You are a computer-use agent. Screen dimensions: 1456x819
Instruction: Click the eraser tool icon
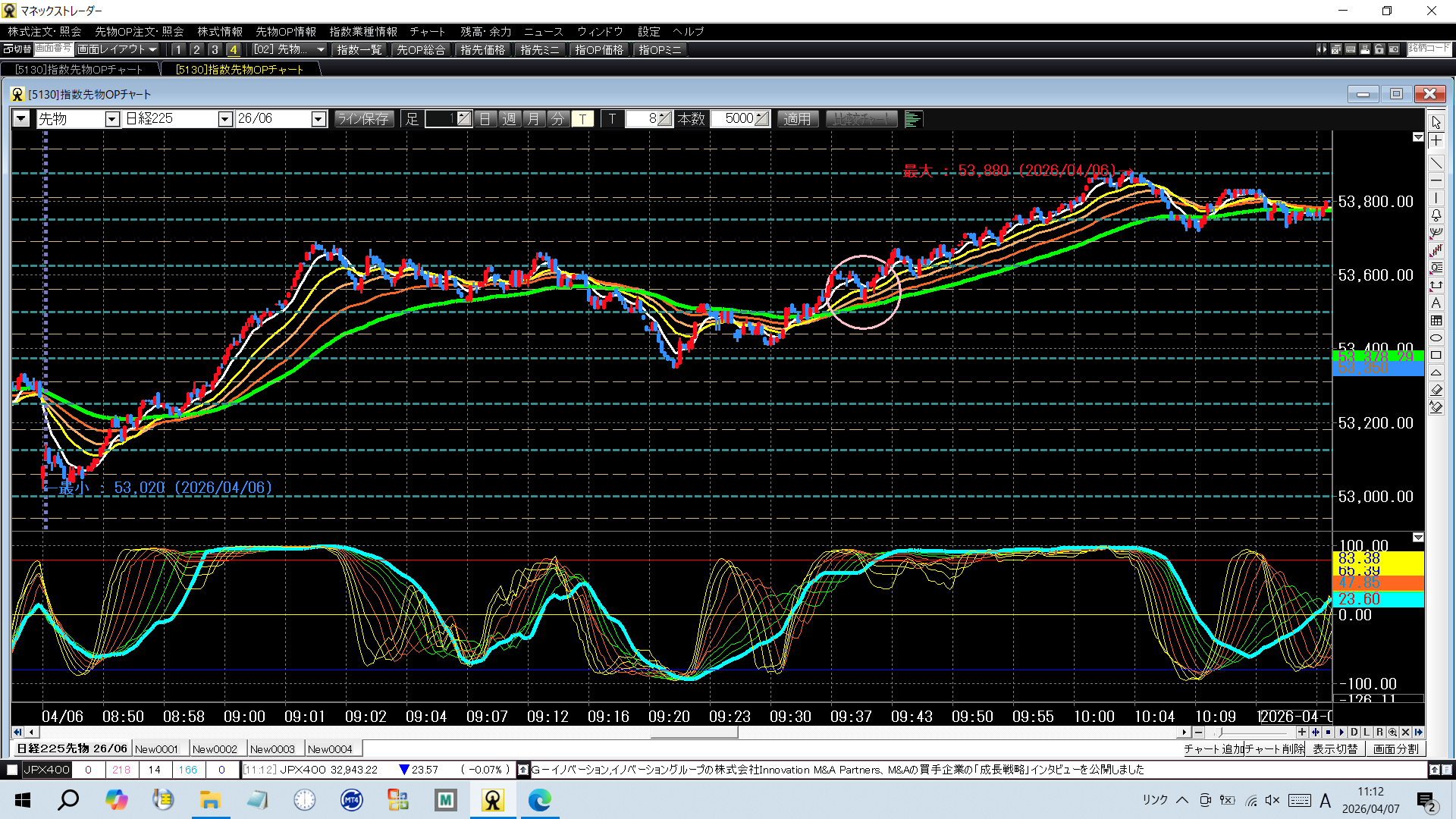1436,390
